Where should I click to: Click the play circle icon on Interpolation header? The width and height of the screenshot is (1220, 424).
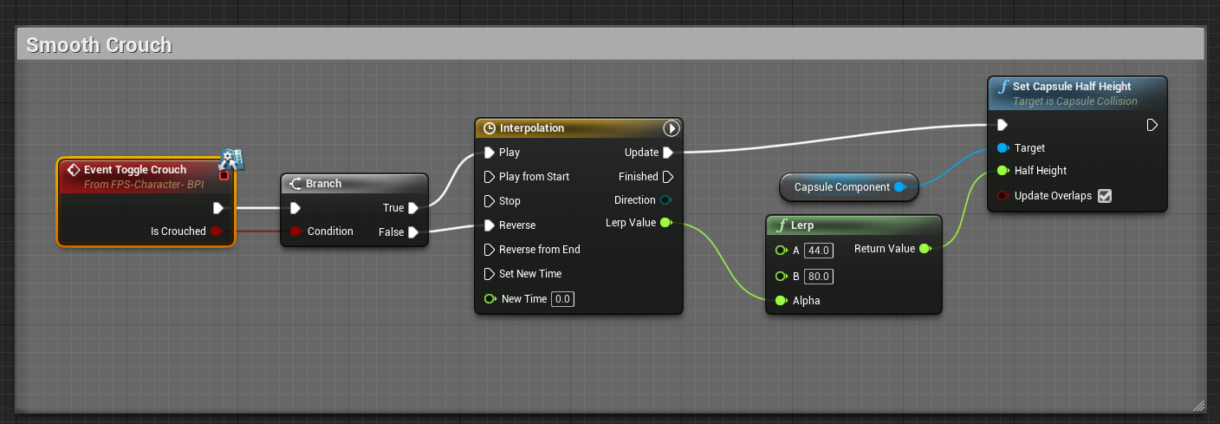point(671,129)
